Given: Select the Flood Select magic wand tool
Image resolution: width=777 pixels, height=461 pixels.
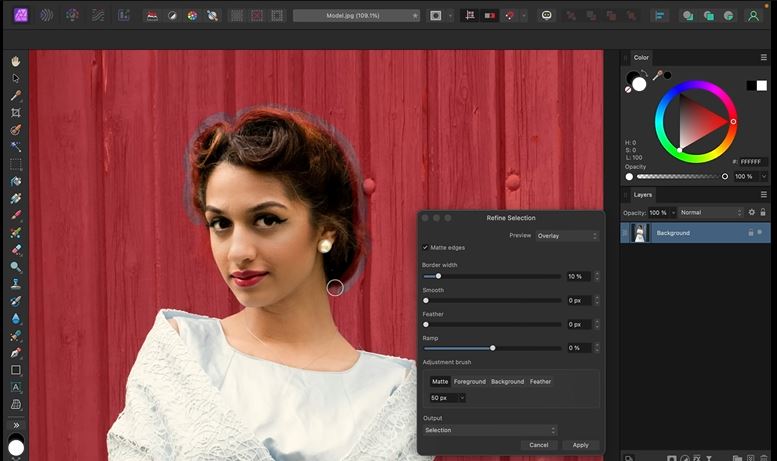Looking at the screenshot, I should point(16,147).
